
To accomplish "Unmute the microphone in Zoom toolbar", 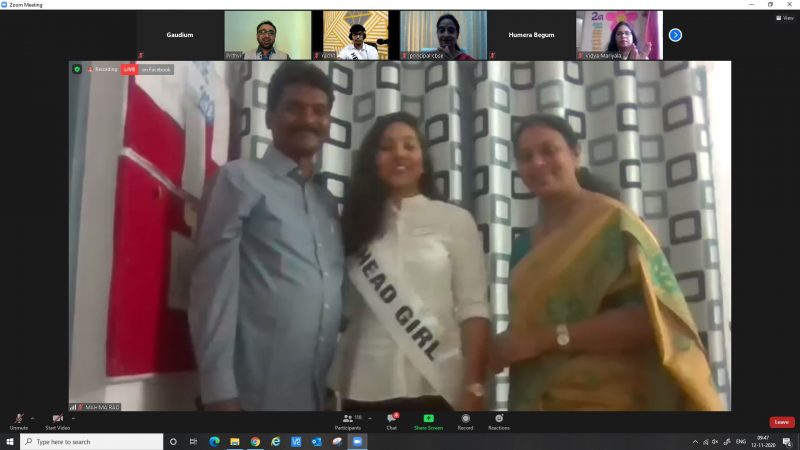I will [x=18, y=419].
